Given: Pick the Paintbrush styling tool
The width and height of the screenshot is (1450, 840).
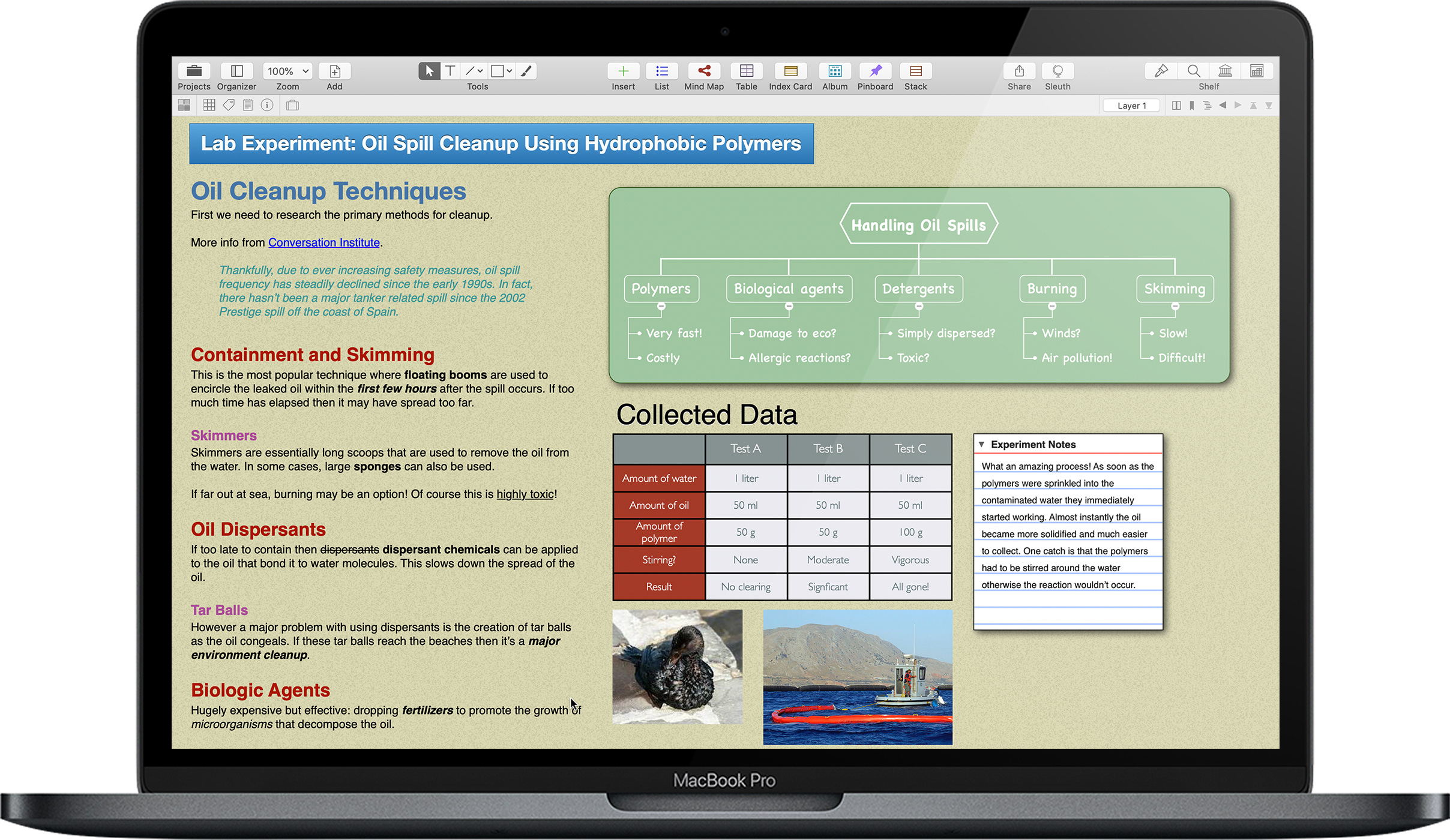Looking at the screenshot, I should 526,71.
